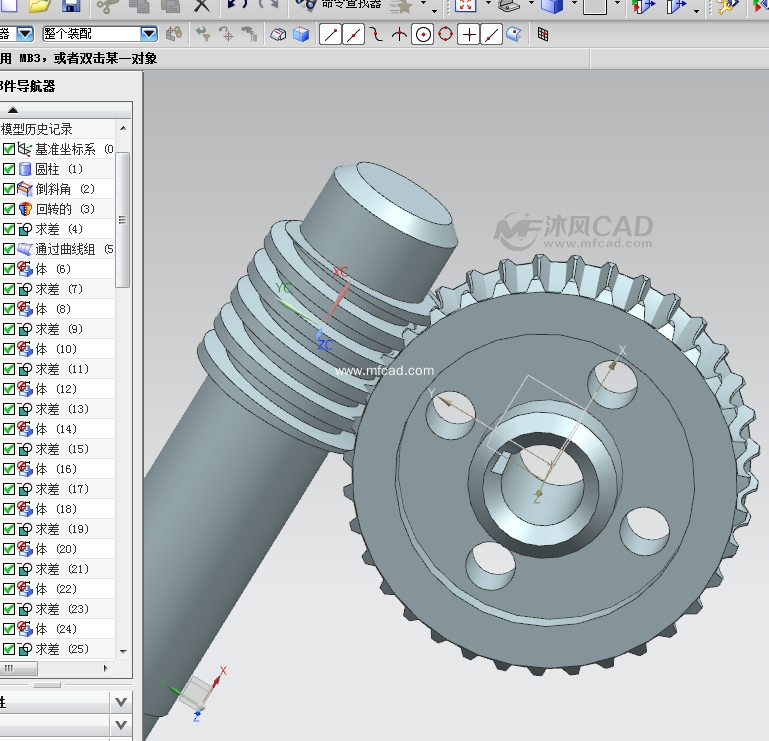The height and width of the screenshot is (741, 769).
Task: Click the Cut scissors icon
Action: point(106,5)
